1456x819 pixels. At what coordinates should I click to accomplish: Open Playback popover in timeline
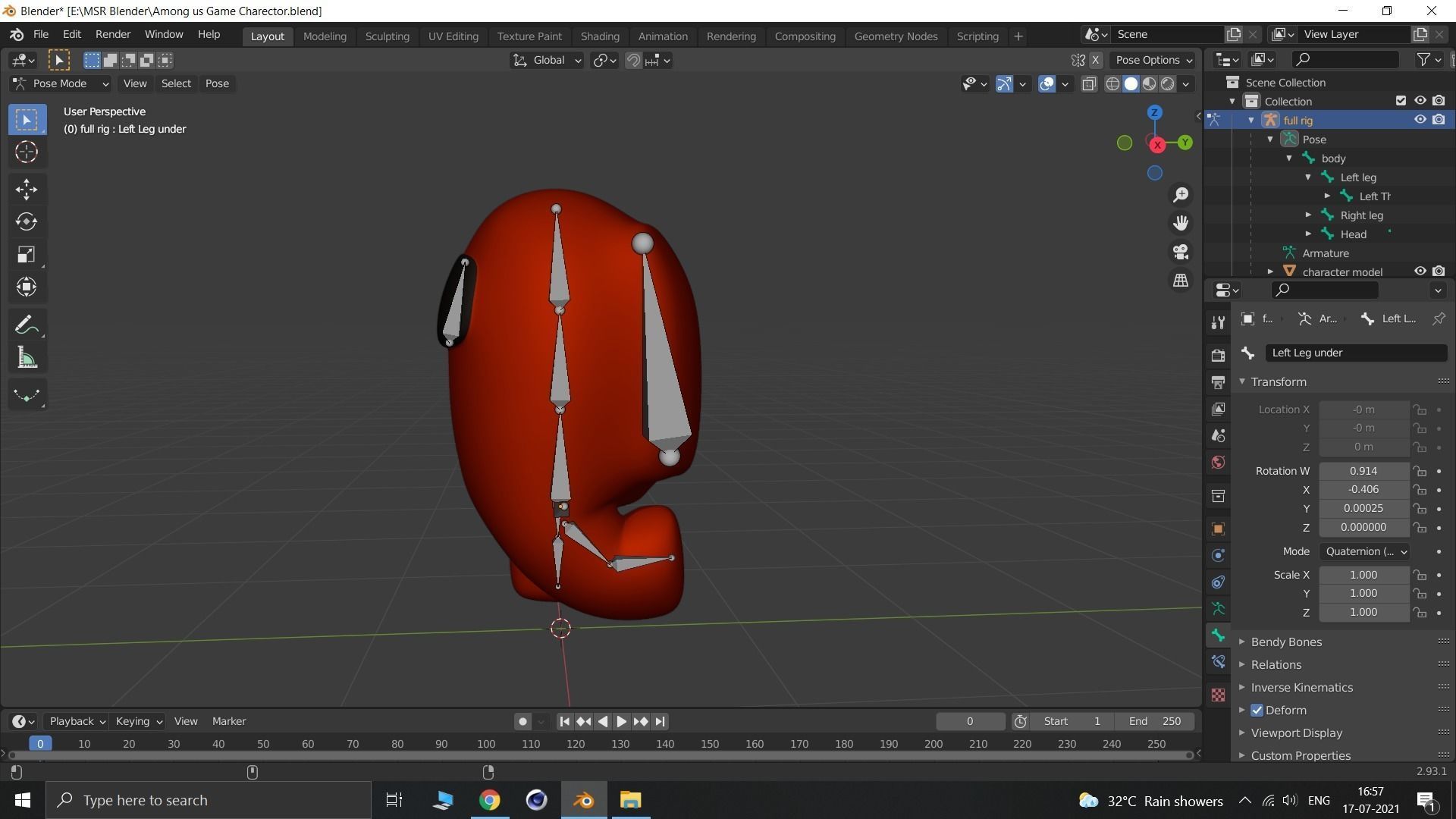click(x=76, y=722)
